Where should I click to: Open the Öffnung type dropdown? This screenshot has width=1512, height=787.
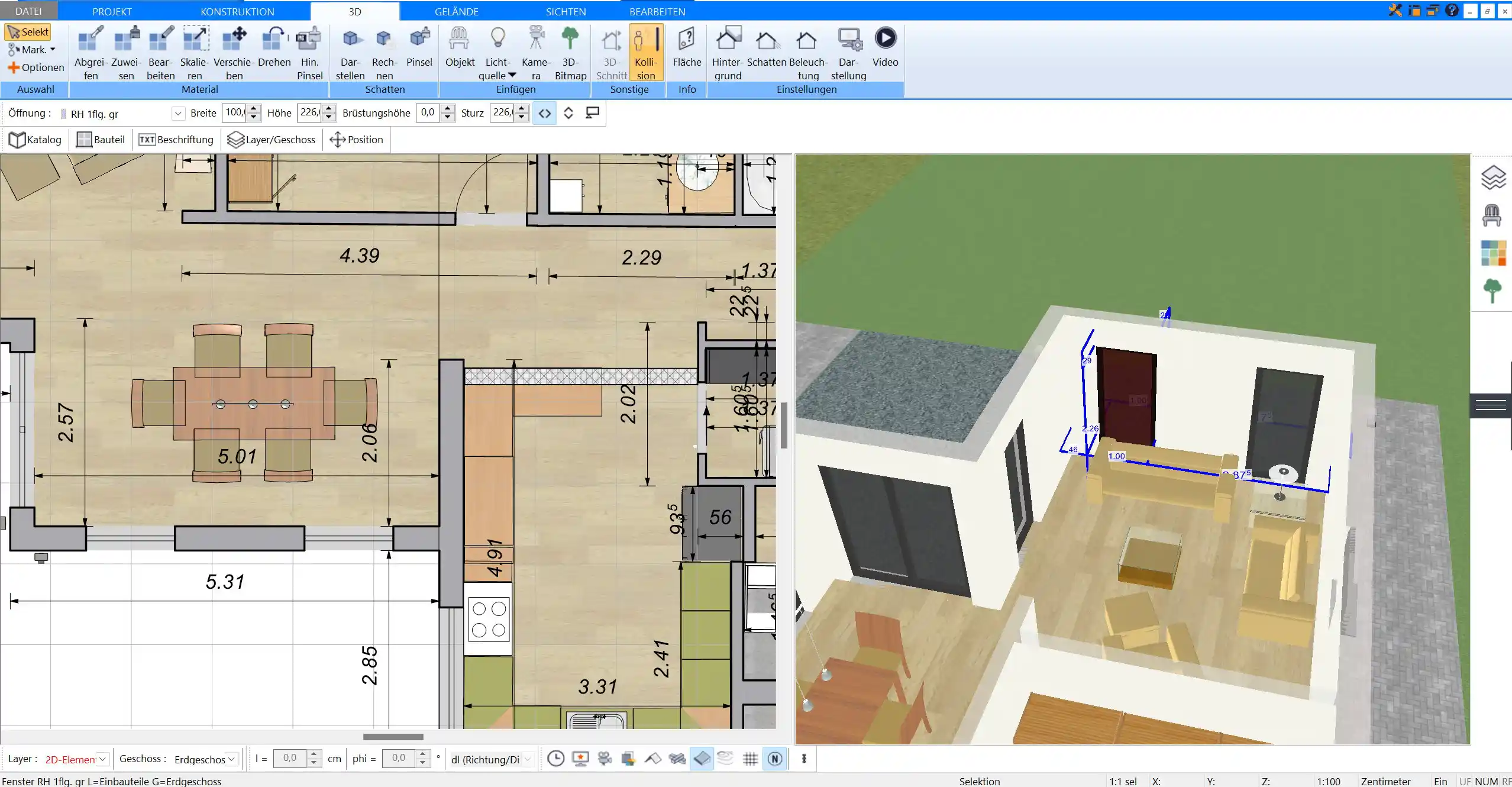[177, 113]
